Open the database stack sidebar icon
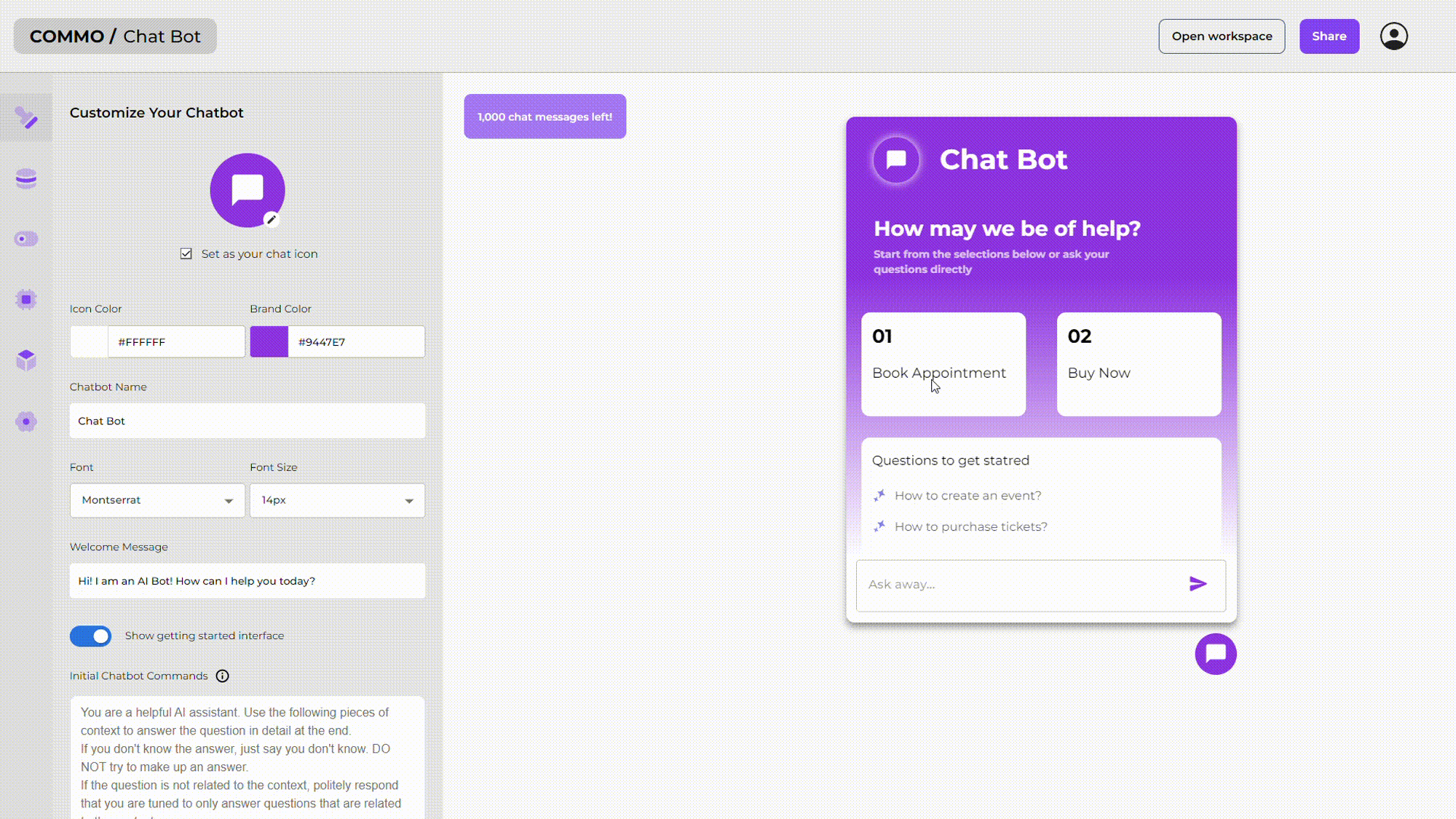 pos(26,178)
